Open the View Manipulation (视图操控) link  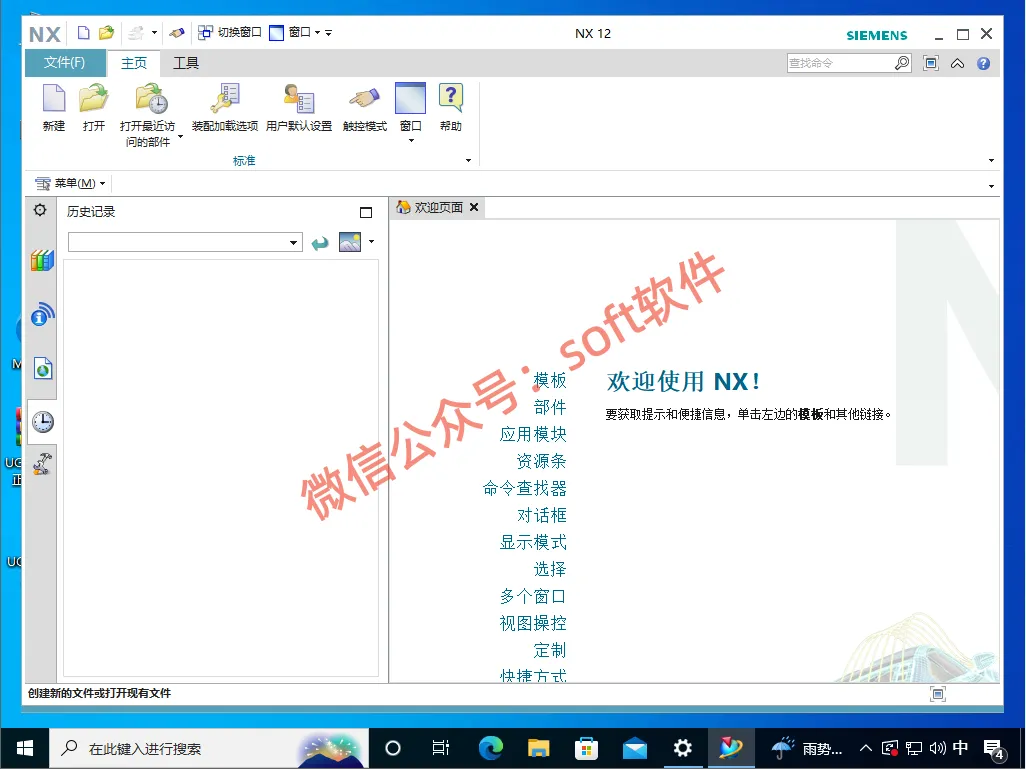pos(533,623)
